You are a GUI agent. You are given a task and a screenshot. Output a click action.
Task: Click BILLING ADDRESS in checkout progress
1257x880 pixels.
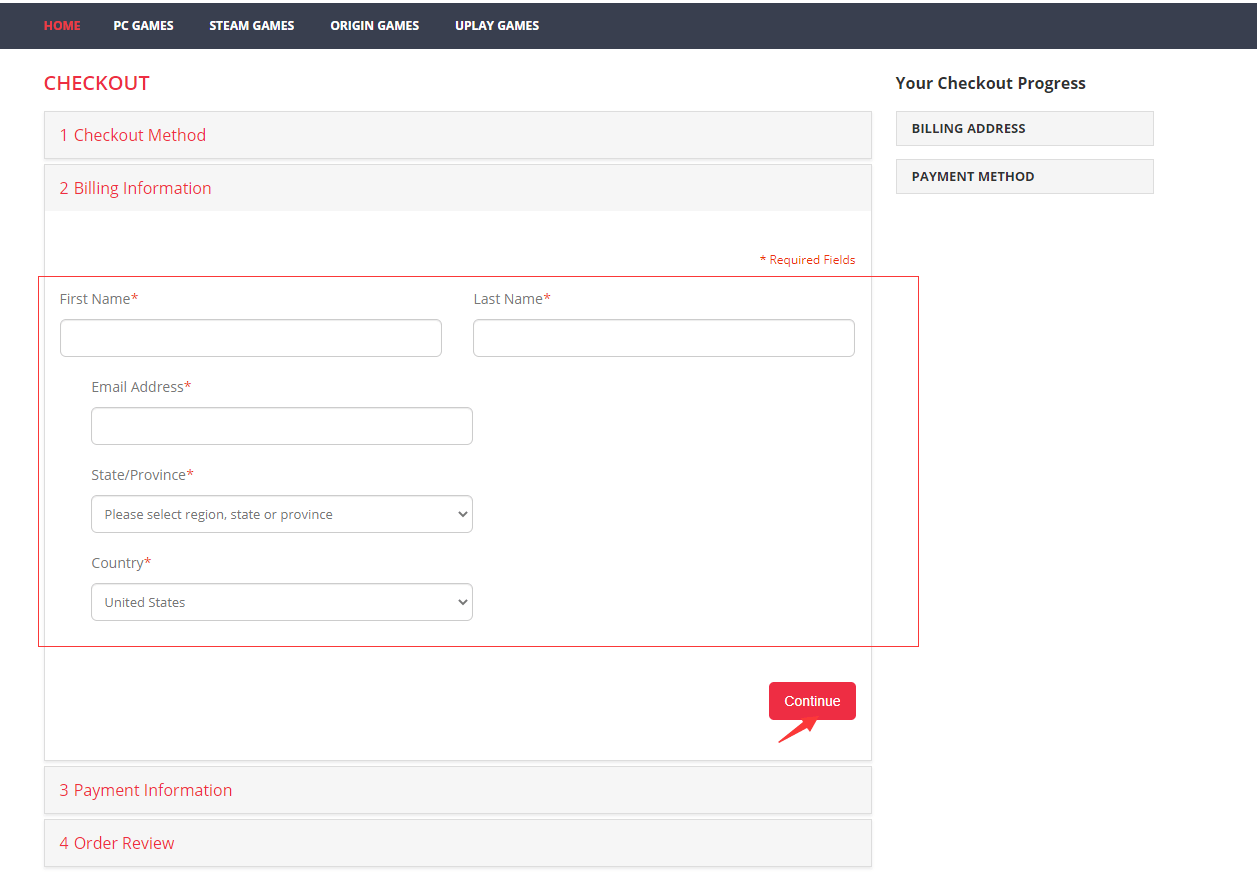[x=1024, y=128]
